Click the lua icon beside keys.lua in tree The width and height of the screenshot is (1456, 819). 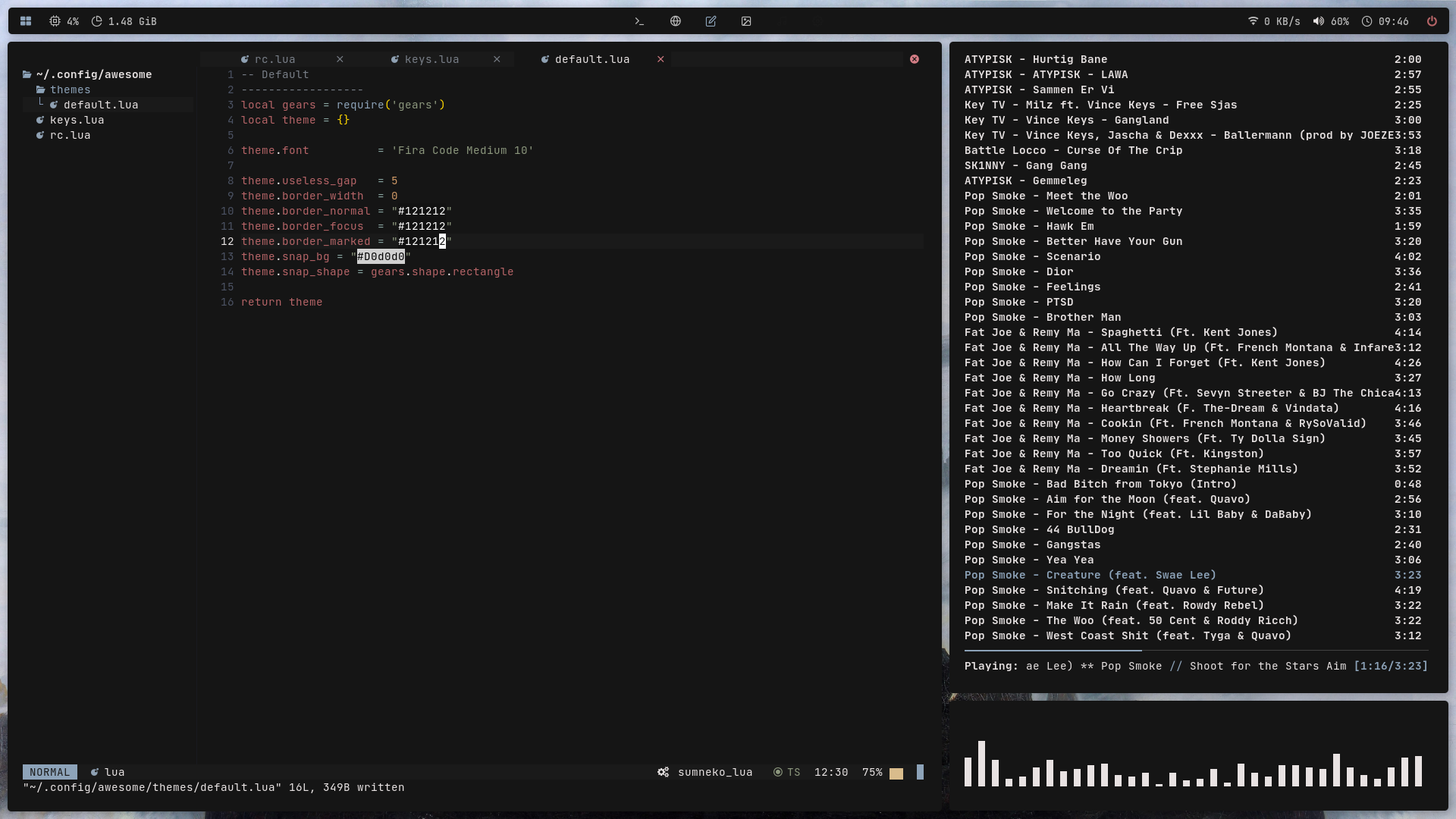40,120
